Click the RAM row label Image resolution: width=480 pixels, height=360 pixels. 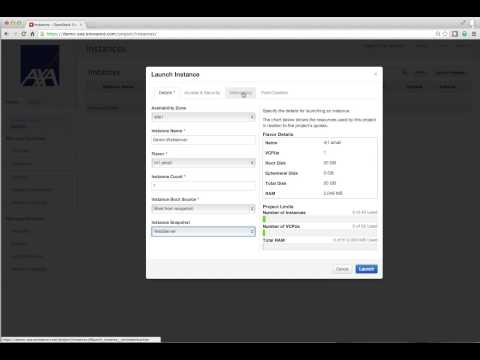coord(270,193)
